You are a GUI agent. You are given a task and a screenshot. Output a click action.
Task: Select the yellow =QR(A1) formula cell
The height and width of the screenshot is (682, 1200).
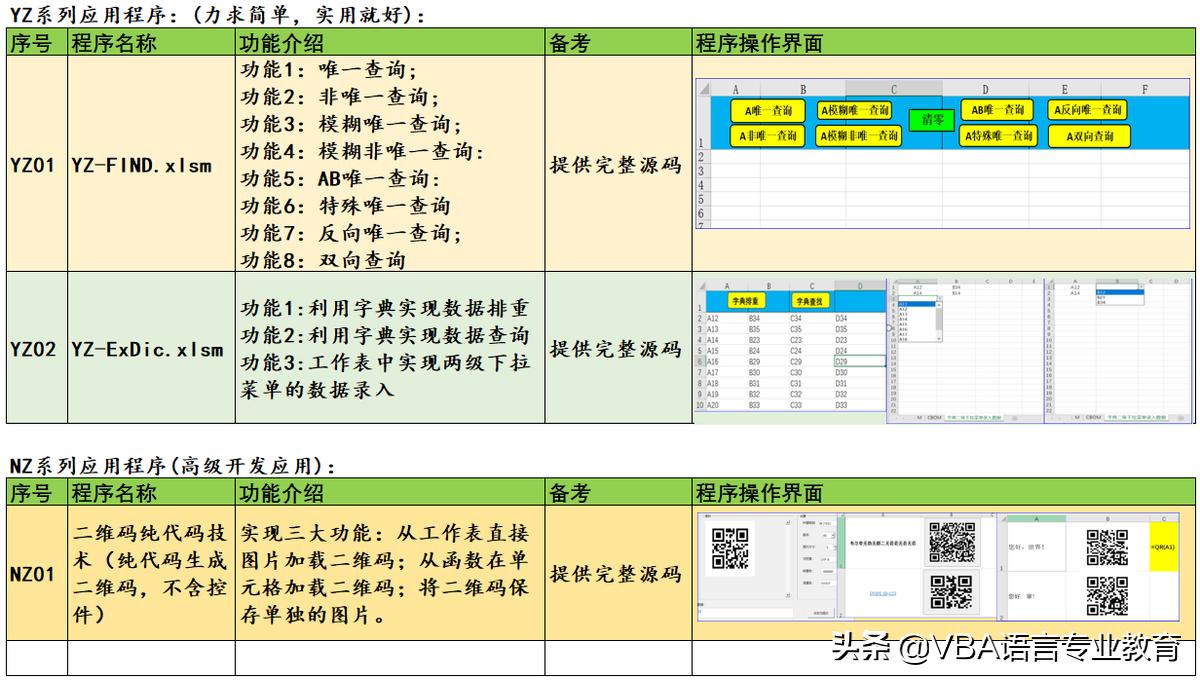[x=1162, y=546]
